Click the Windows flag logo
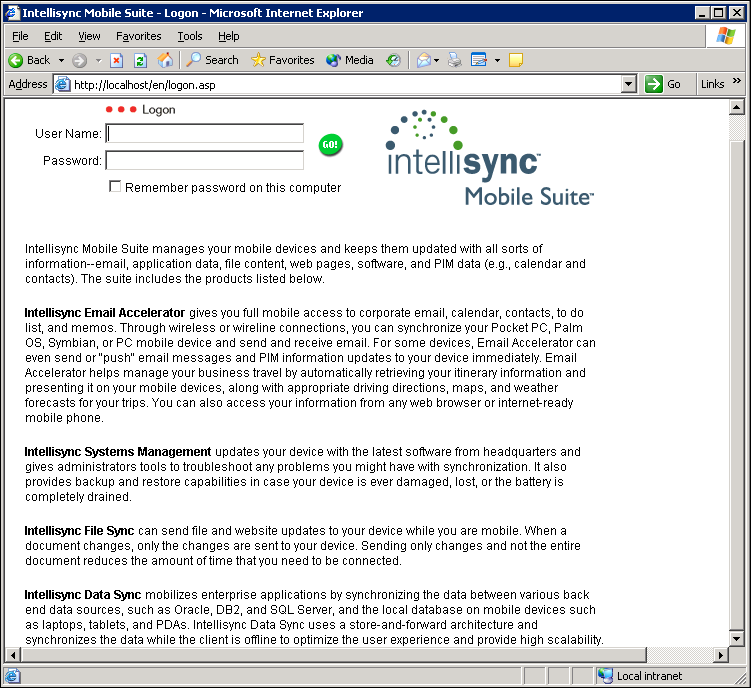 click(726, 36)
